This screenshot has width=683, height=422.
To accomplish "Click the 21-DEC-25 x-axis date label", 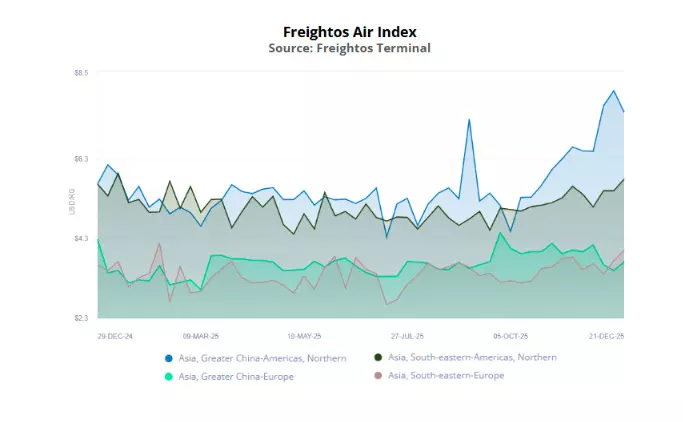I will (606, 336).
